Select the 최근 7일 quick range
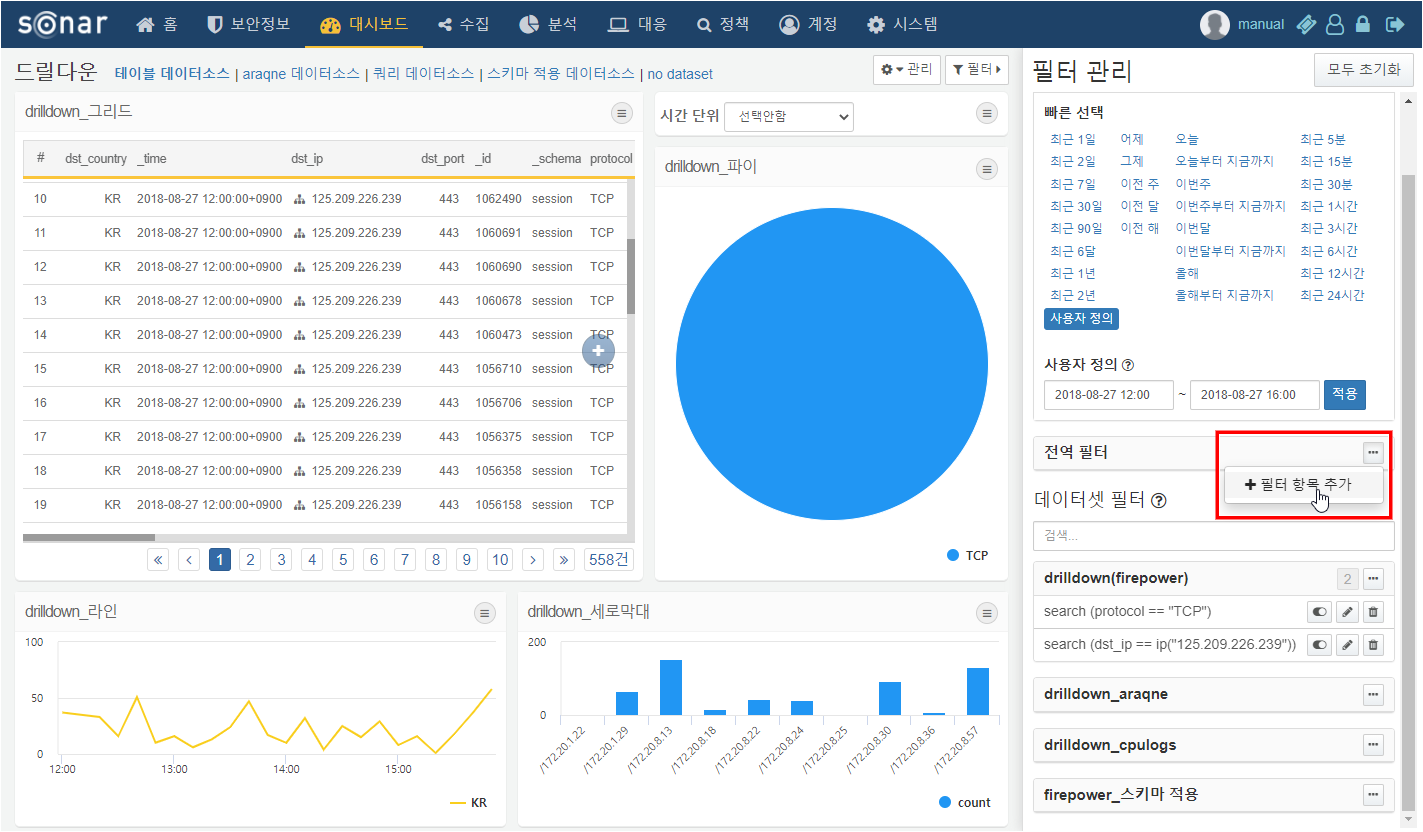The width and height of the screenshot is (1423, 832). pyautogui.click(x=1073, y=184)
